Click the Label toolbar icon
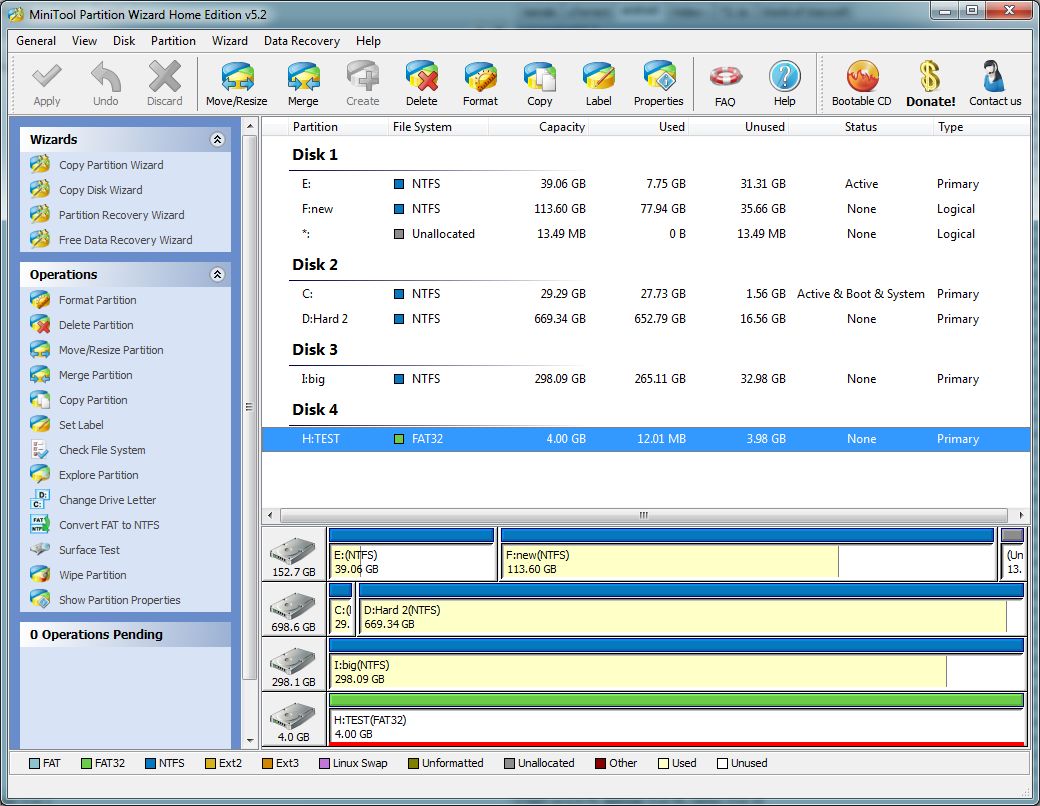Screen dimensions: 1040x806 tap(598, 84)
